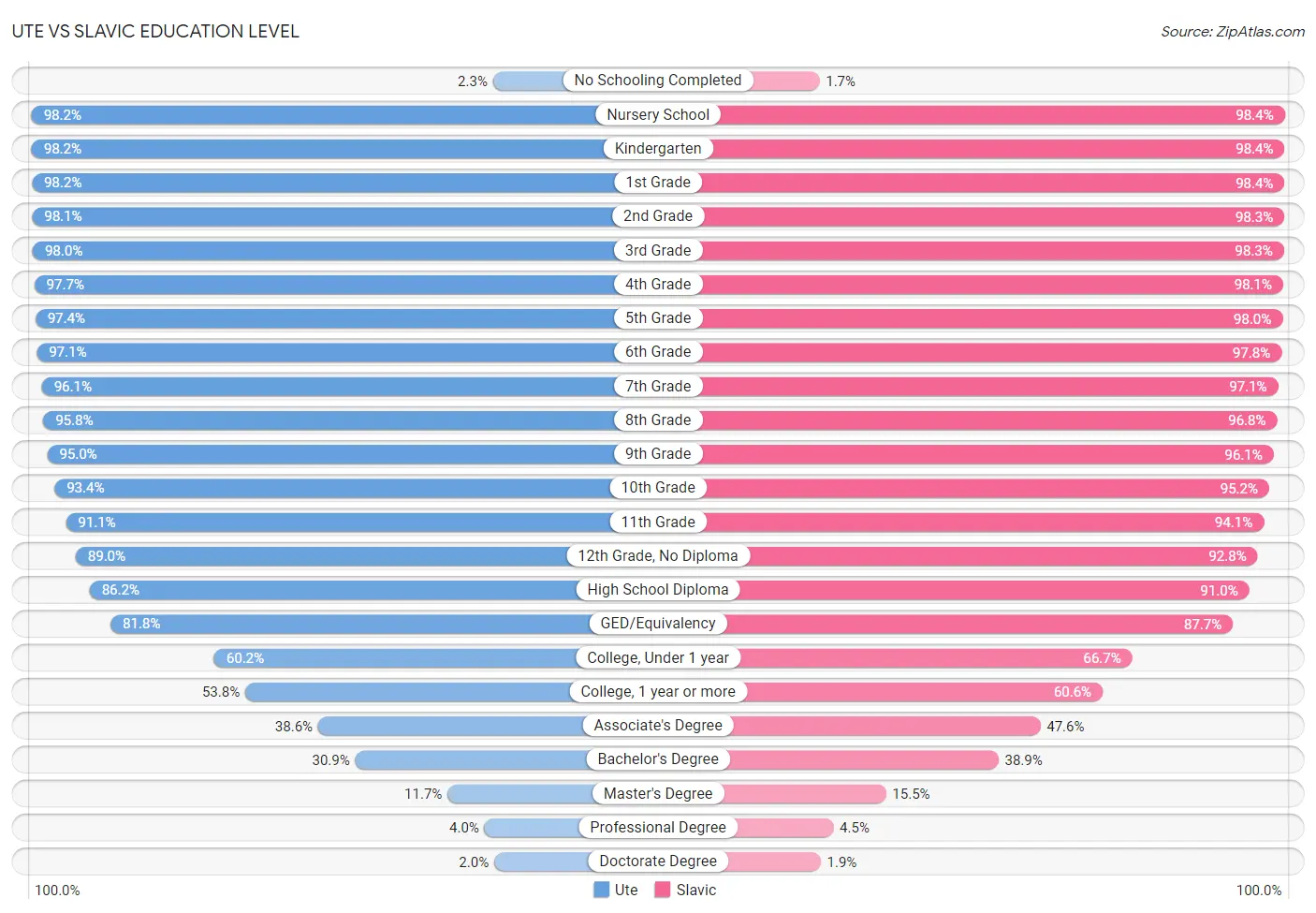Viewport: 1316px width, 913px height.
Task: Click the blue Ute legend swatch
Action: [x=601, y=890]
